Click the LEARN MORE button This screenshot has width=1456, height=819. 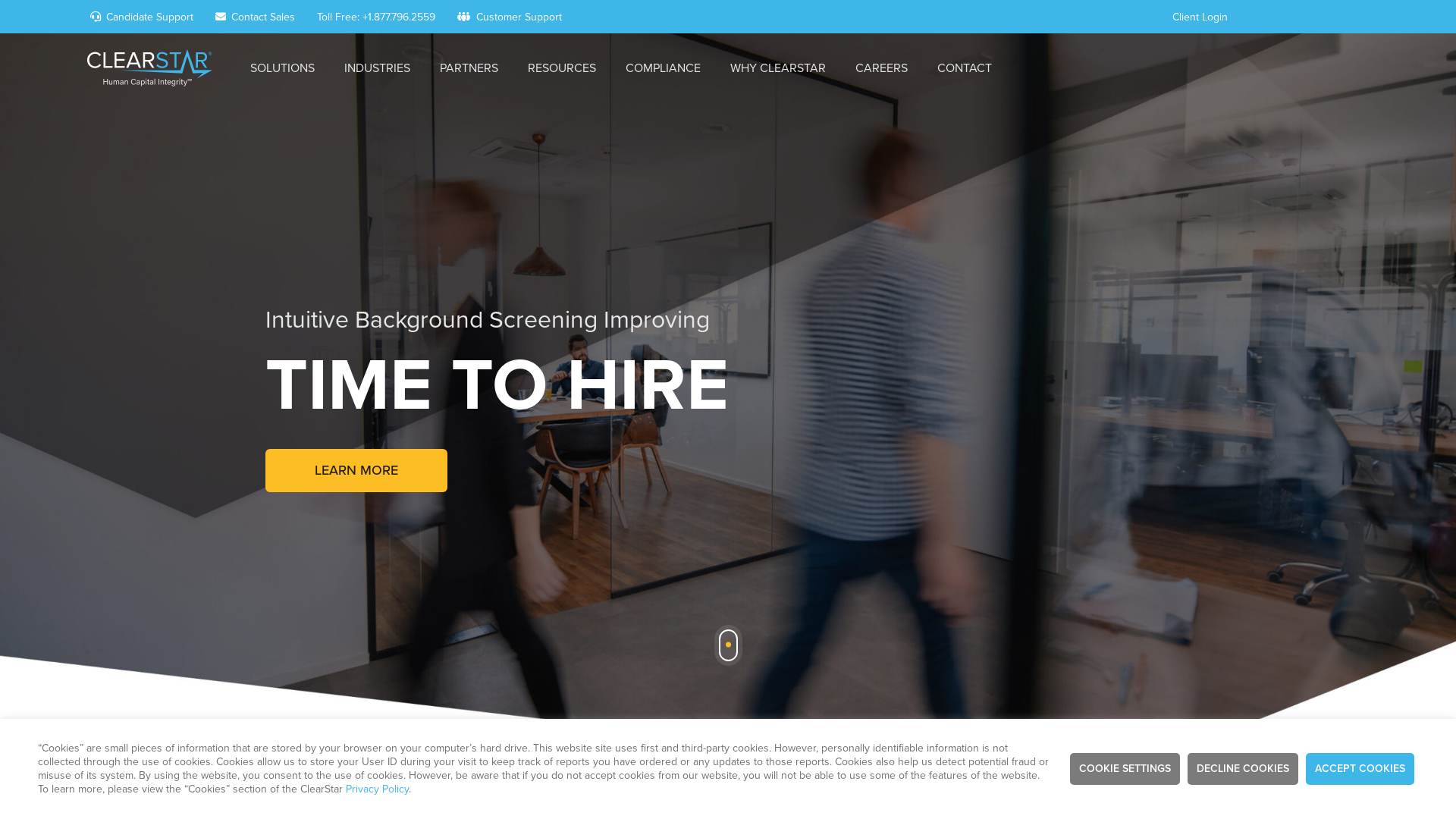pyautogui.click(x=356, y=470)
